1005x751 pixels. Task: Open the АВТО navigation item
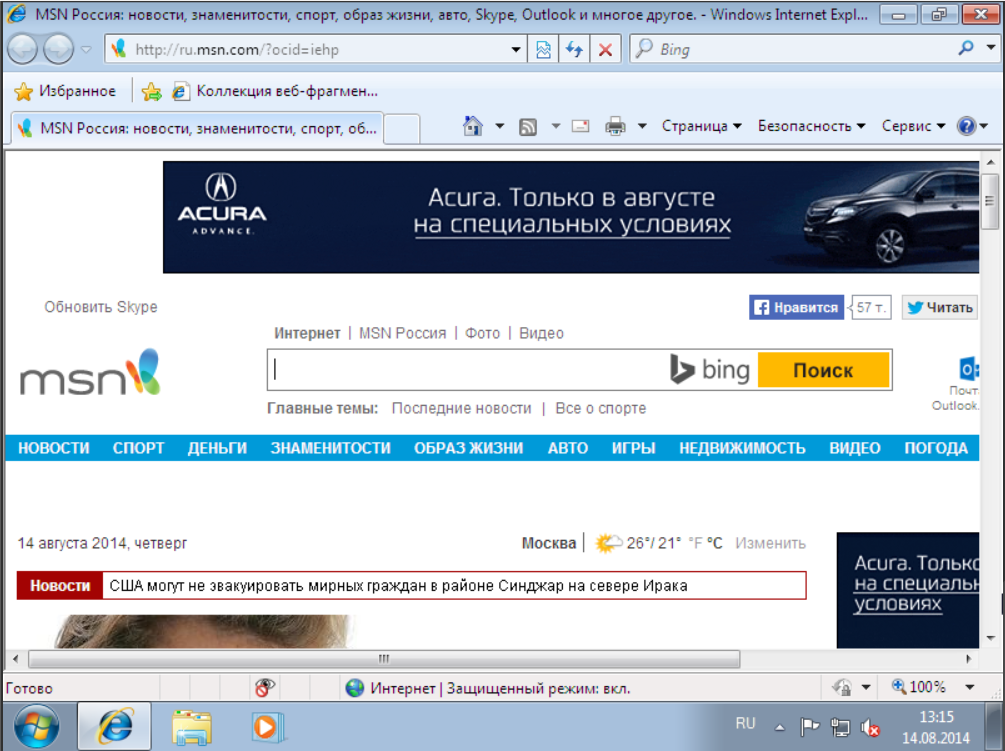(x=568, y=448)
